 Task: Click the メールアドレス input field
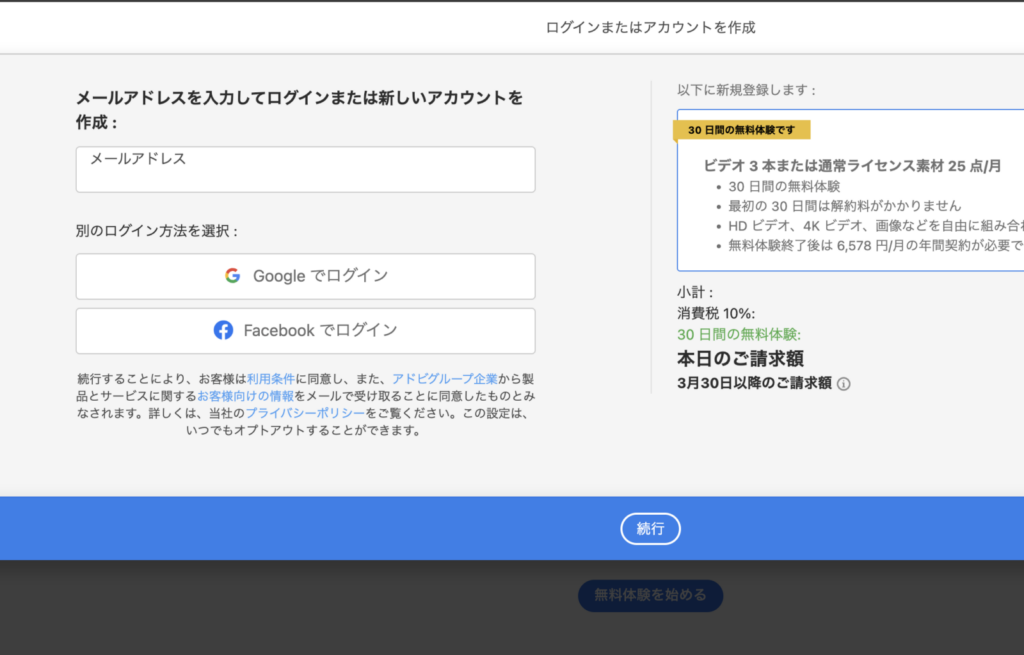(305, 169)
